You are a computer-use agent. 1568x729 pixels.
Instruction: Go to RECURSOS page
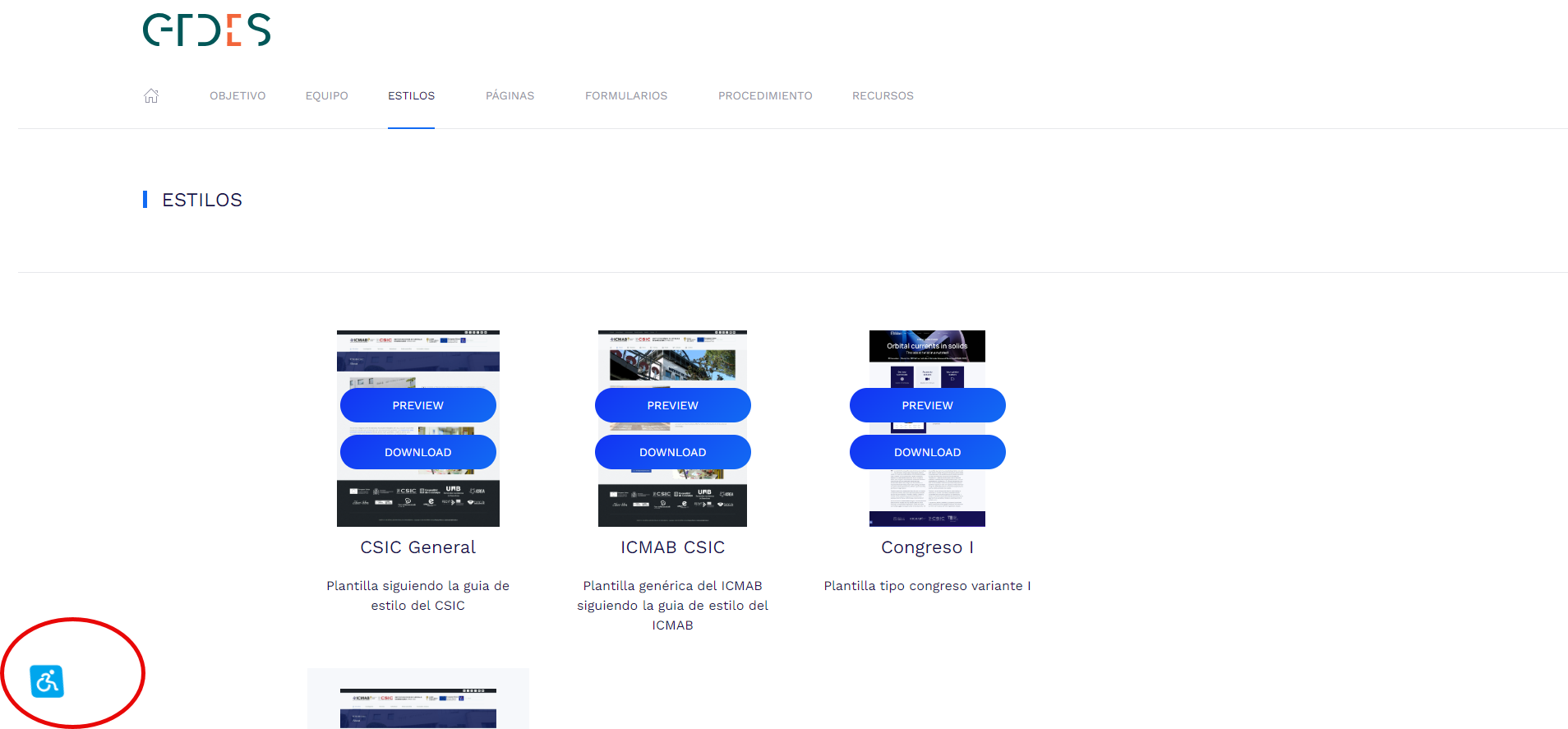(x=883, y=96)
